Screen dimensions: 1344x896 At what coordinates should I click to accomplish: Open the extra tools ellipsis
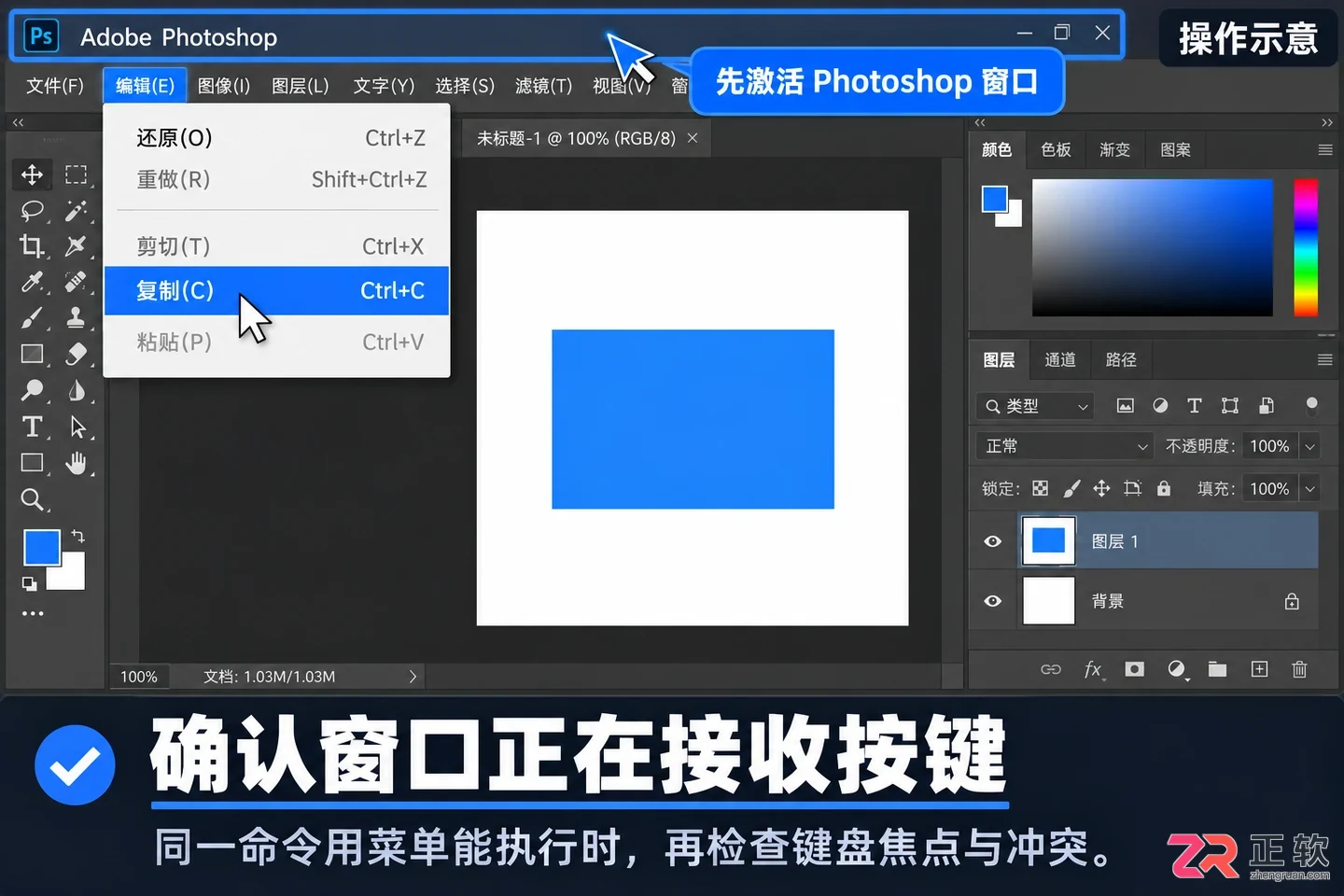coord(33,613)
